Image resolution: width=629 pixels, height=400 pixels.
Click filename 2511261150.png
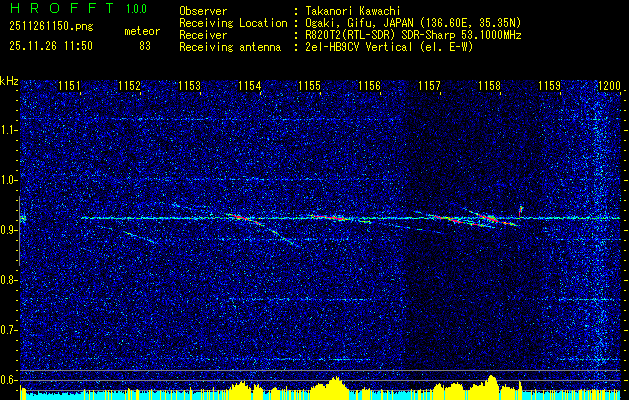pyautogui.click(x=51, y=27)
